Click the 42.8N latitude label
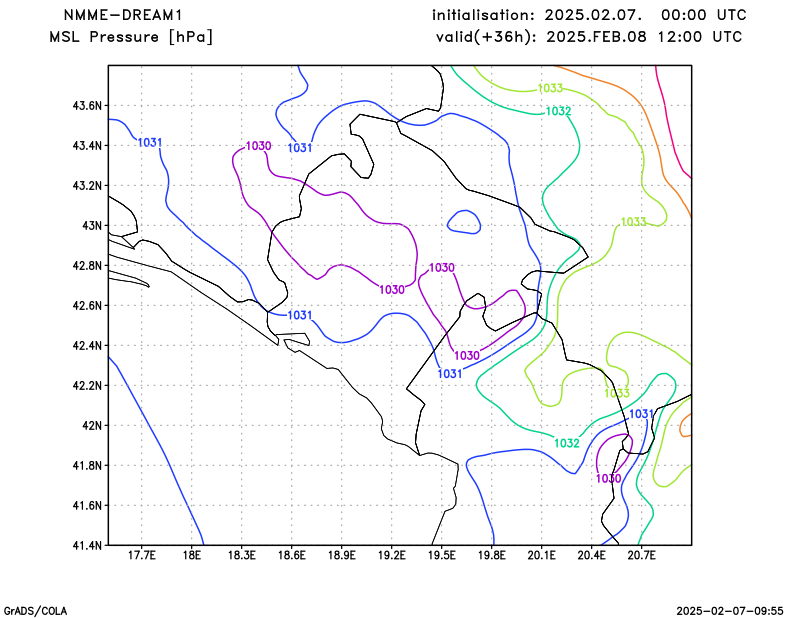 coord(87,266)
